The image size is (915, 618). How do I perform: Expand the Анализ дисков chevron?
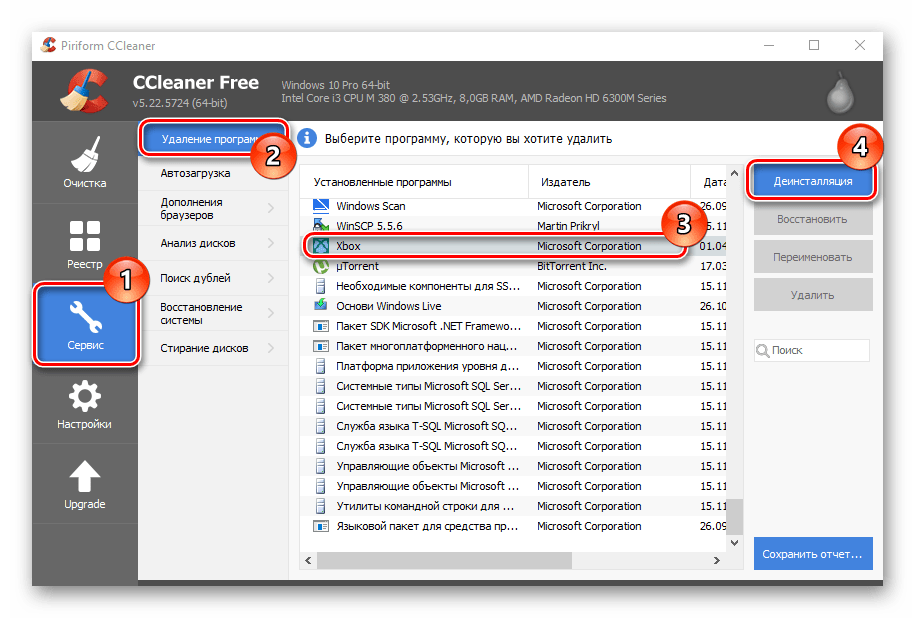click(x=271, y=243)
